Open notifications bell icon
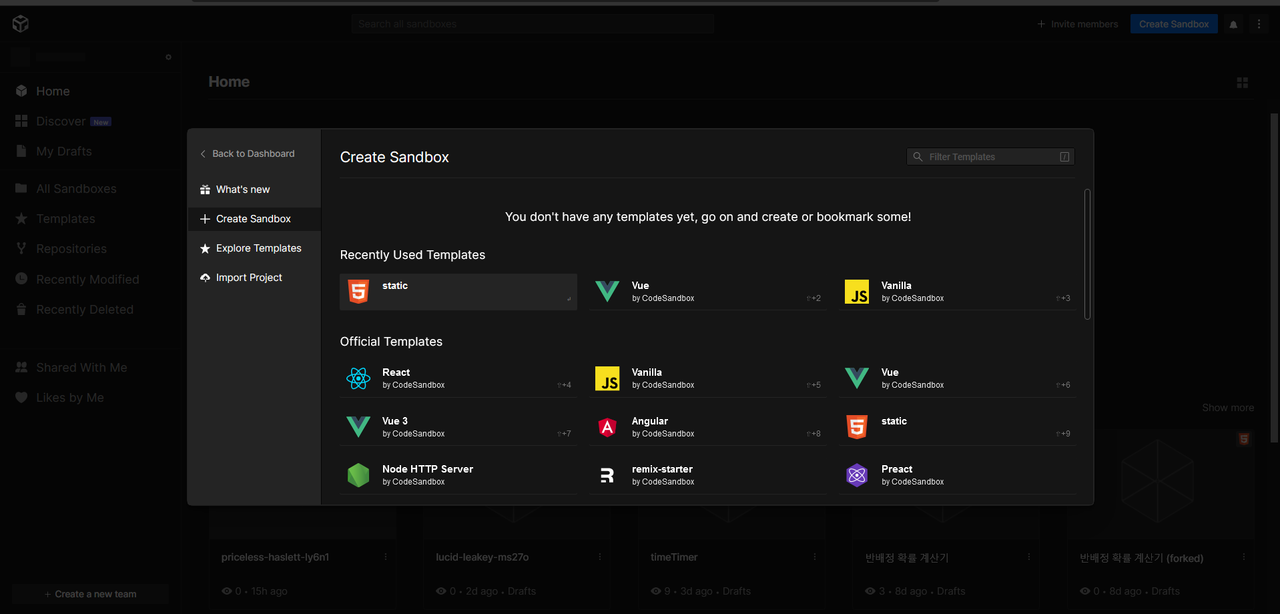Screen dimensions: 1280x614 (1233, 24)
